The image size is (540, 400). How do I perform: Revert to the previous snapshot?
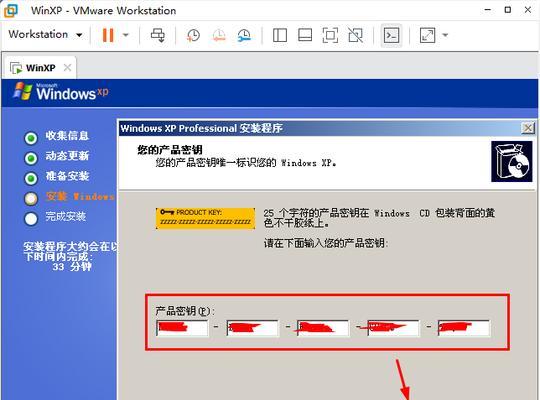pos(219,35)
